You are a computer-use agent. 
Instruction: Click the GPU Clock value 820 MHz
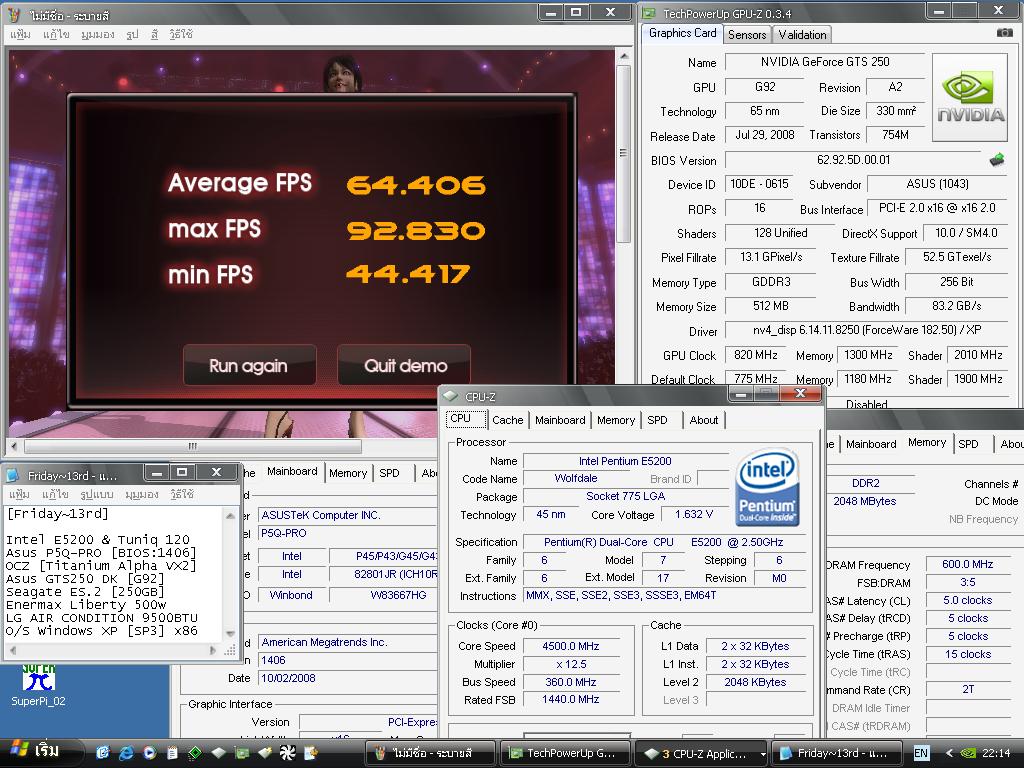tap(756, 355)
